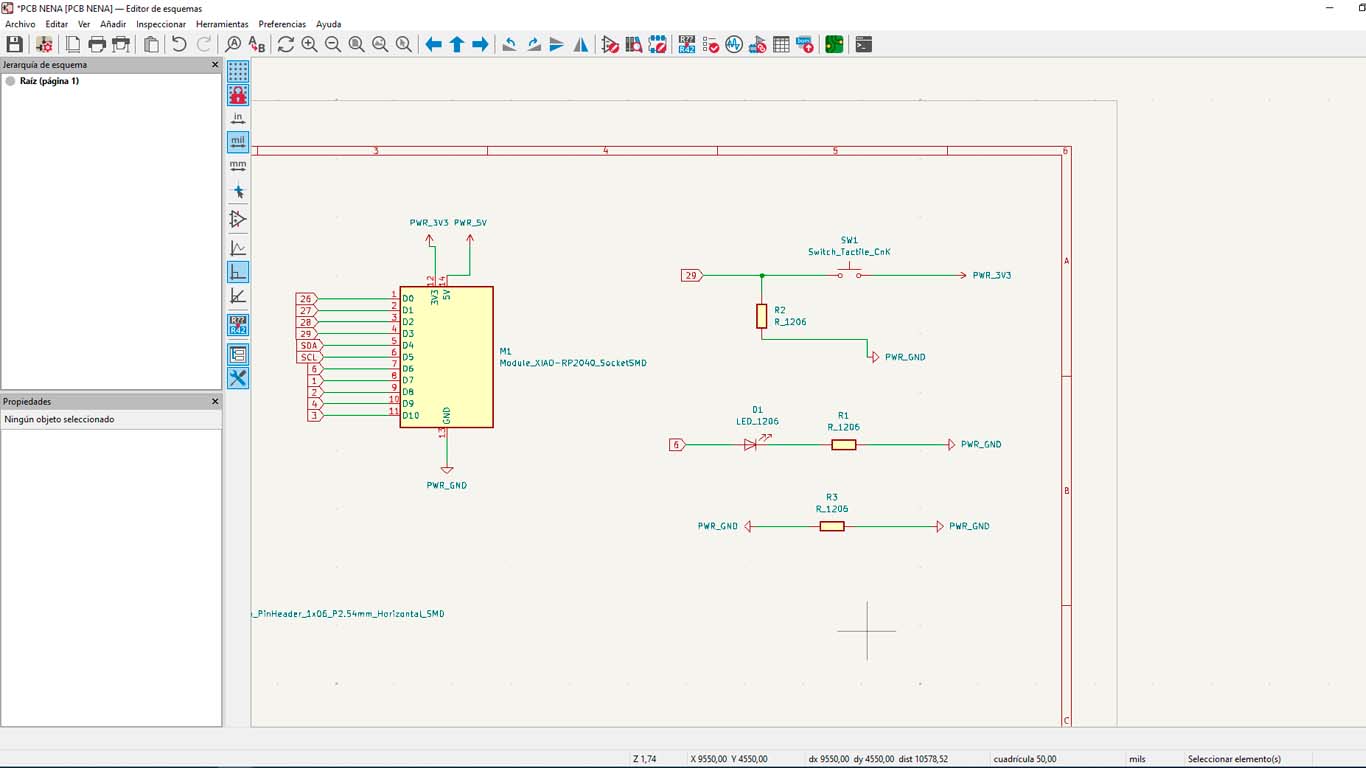Mirror selection vertically

[x=557, y=44]
